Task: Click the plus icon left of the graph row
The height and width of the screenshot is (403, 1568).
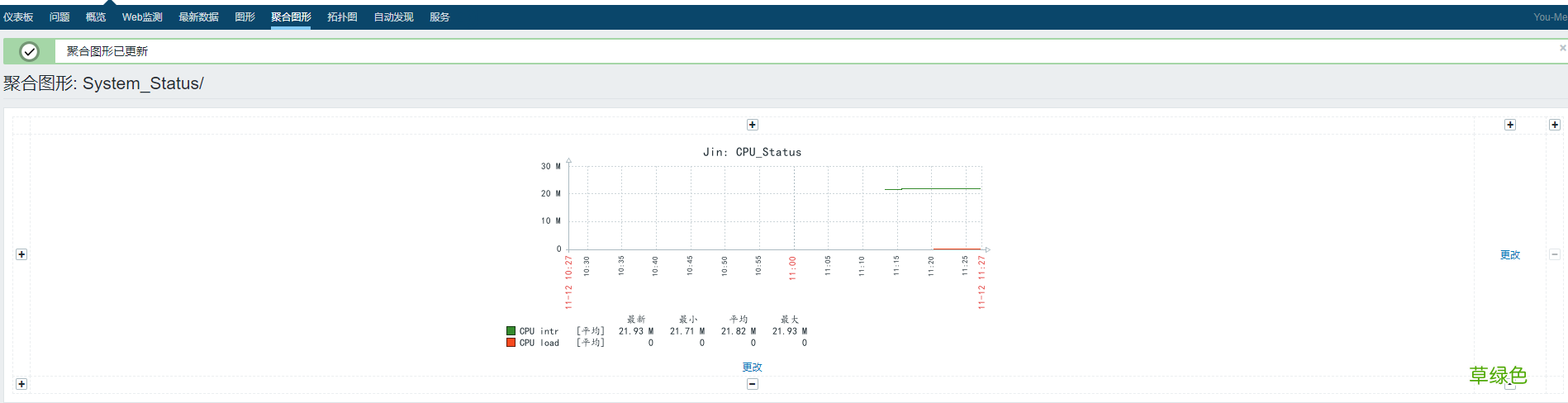Action: click(21, 254)
